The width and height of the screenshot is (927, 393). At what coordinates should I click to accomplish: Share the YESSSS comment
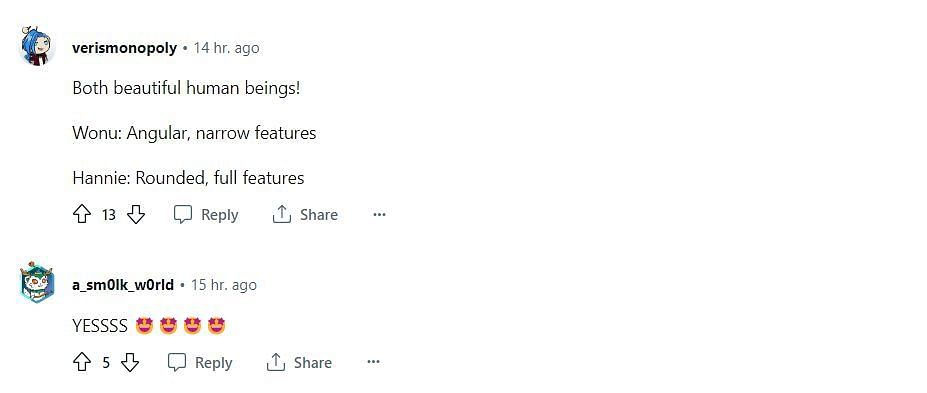(x=299, y=362)
